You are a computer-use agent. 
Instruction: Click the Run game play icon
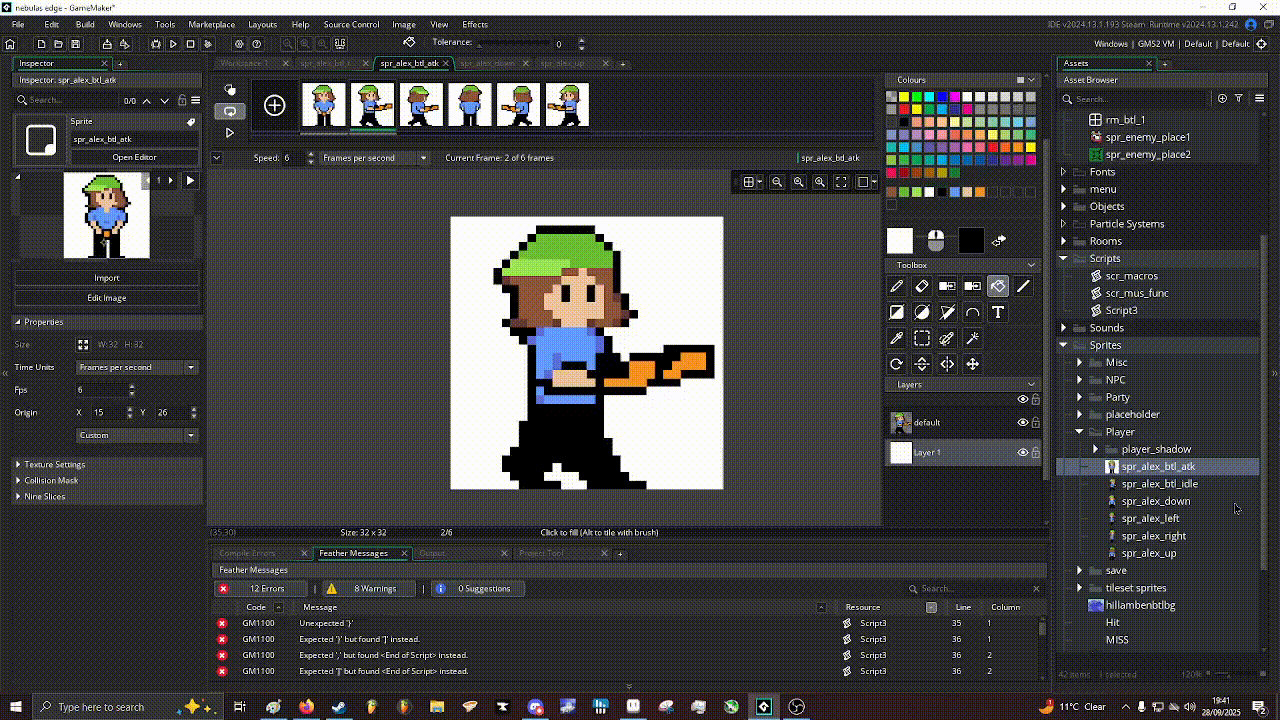coord(173,44)
